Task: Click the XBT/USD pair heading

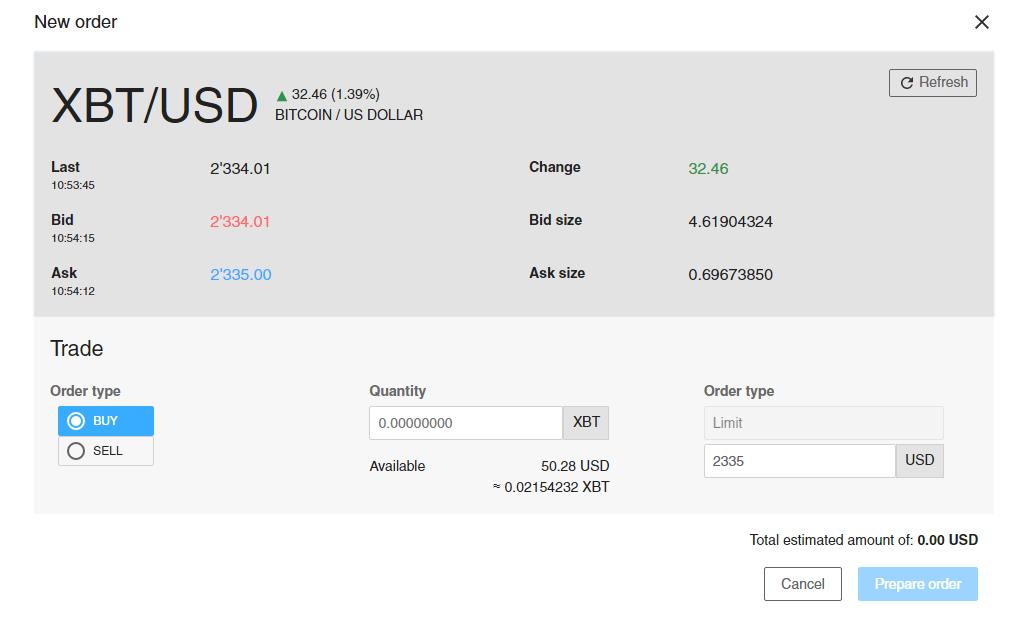Action: (x=154, y=105)
